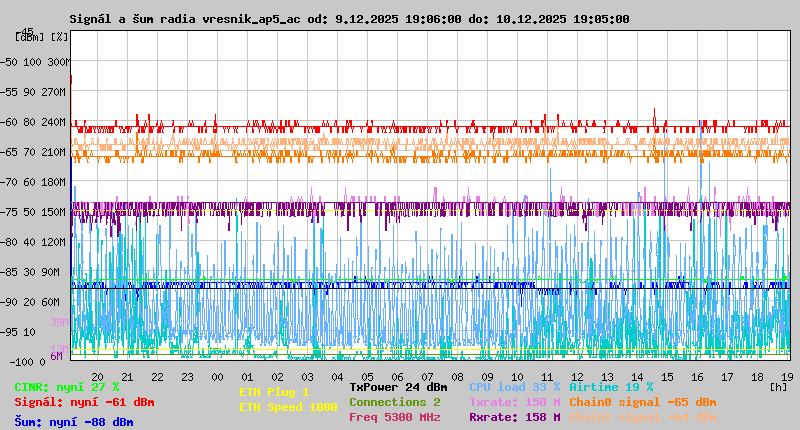This screenshot has height=430, width=800.
Task: Click the green CINR legend entry
Action: pos(66,387)
